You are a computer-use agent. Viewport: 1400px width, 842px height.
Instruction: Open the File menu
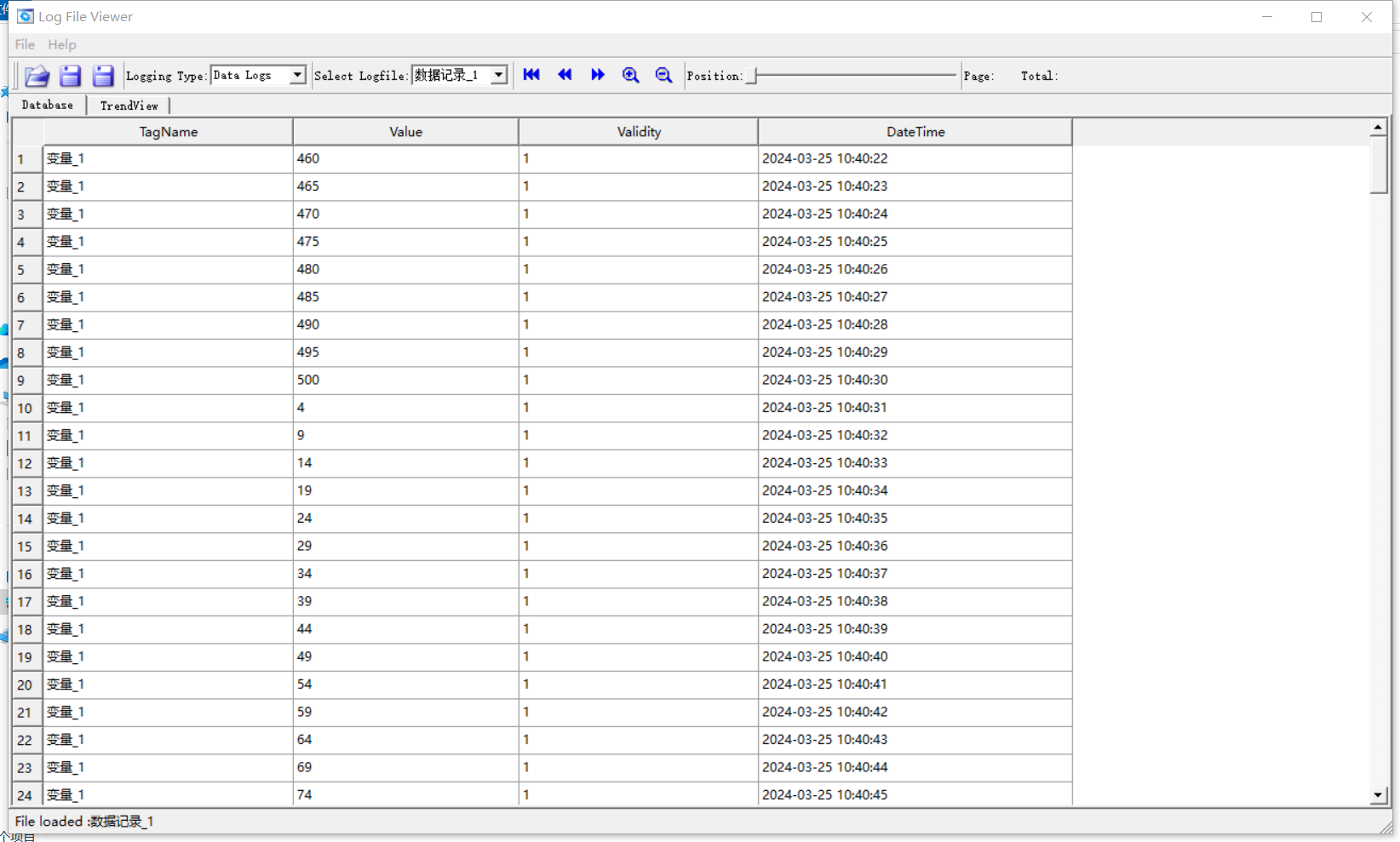(25, 44)
